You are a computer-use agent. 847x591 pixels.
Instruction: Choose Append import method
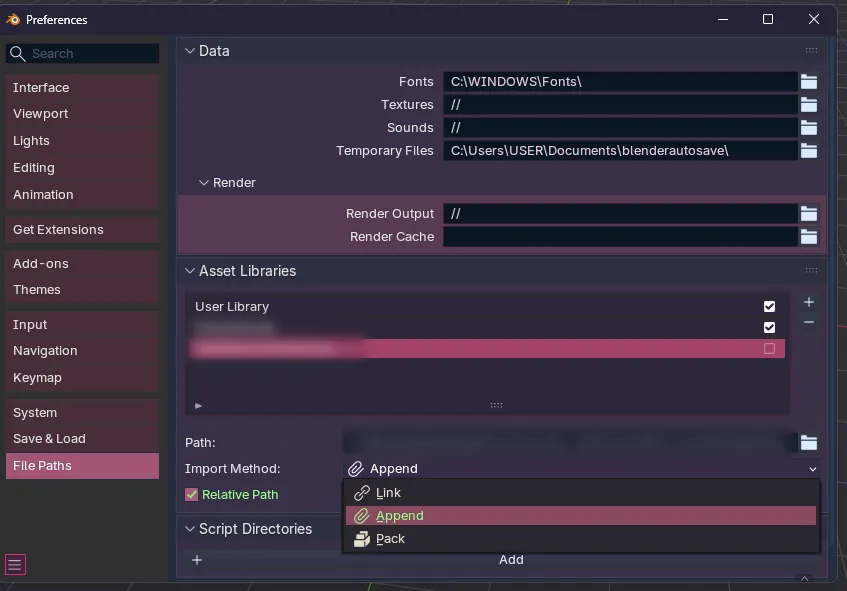coord(581,516)
